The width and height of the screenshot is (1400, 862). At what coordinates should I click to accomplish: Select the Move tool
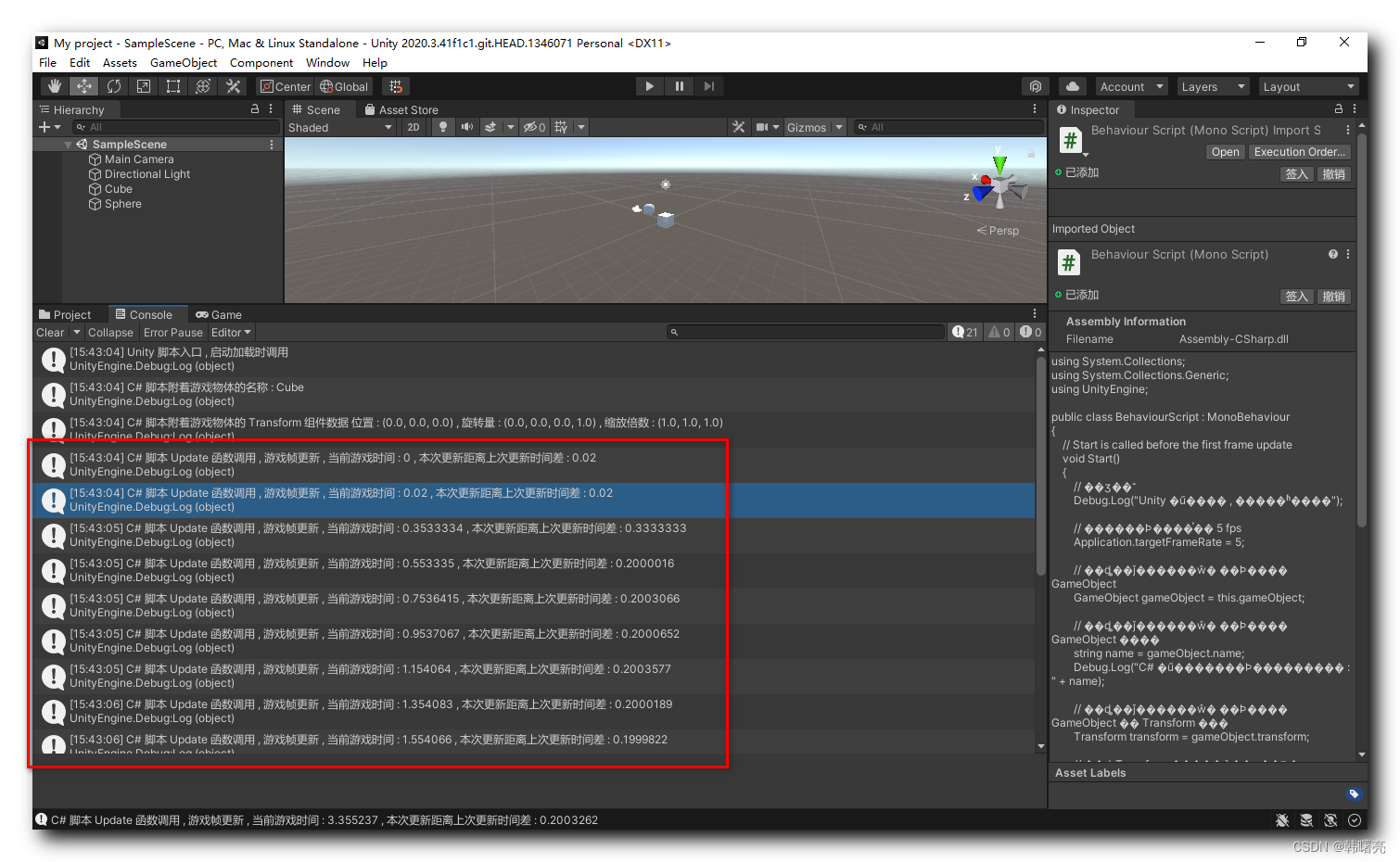tap(83, 85)
